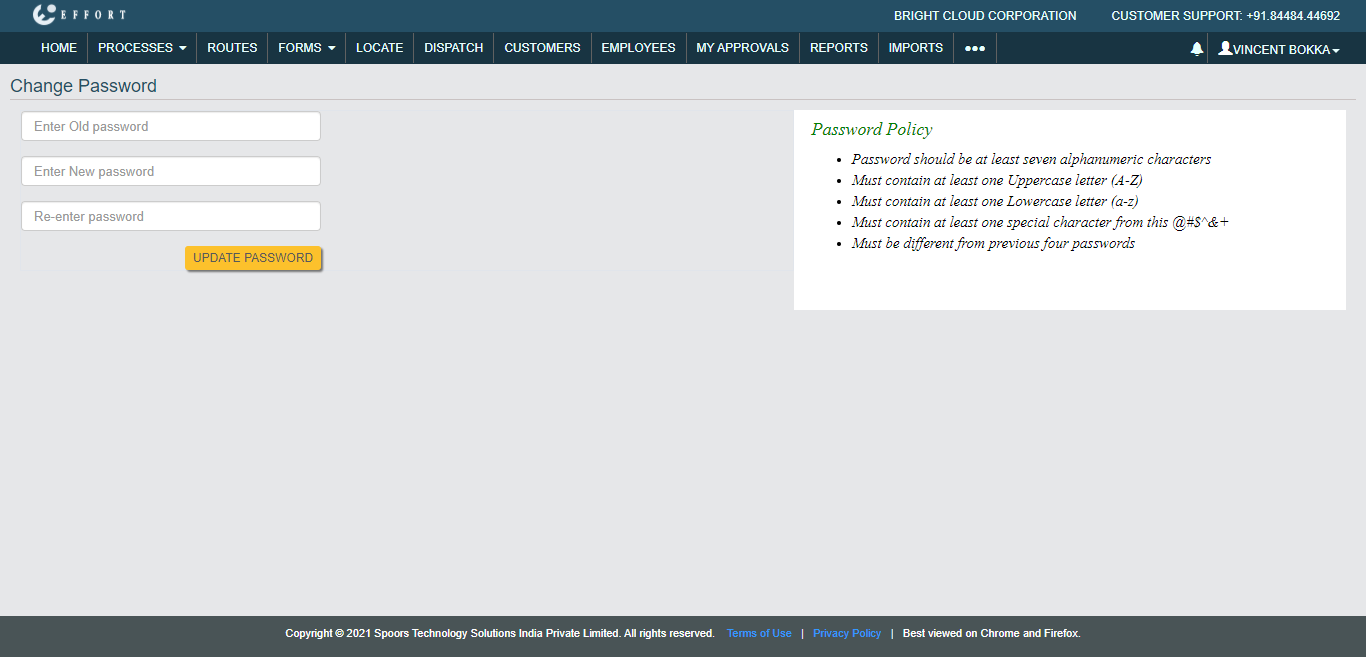1366x657 pixels.
Task: Click the Enter Old password field
Action: point(171,127)
